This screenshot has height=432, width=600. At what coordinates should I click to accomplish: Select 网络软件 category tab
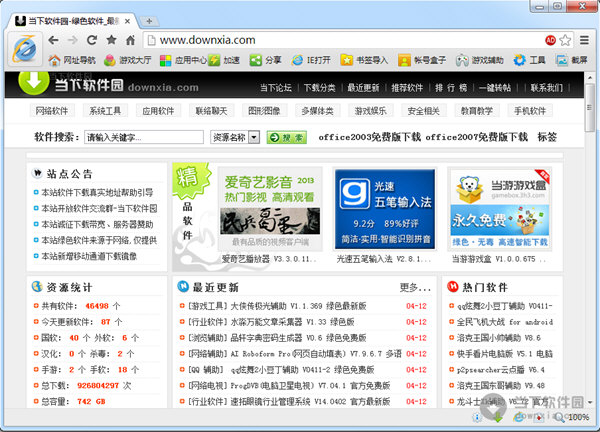[x=52, y=111]
